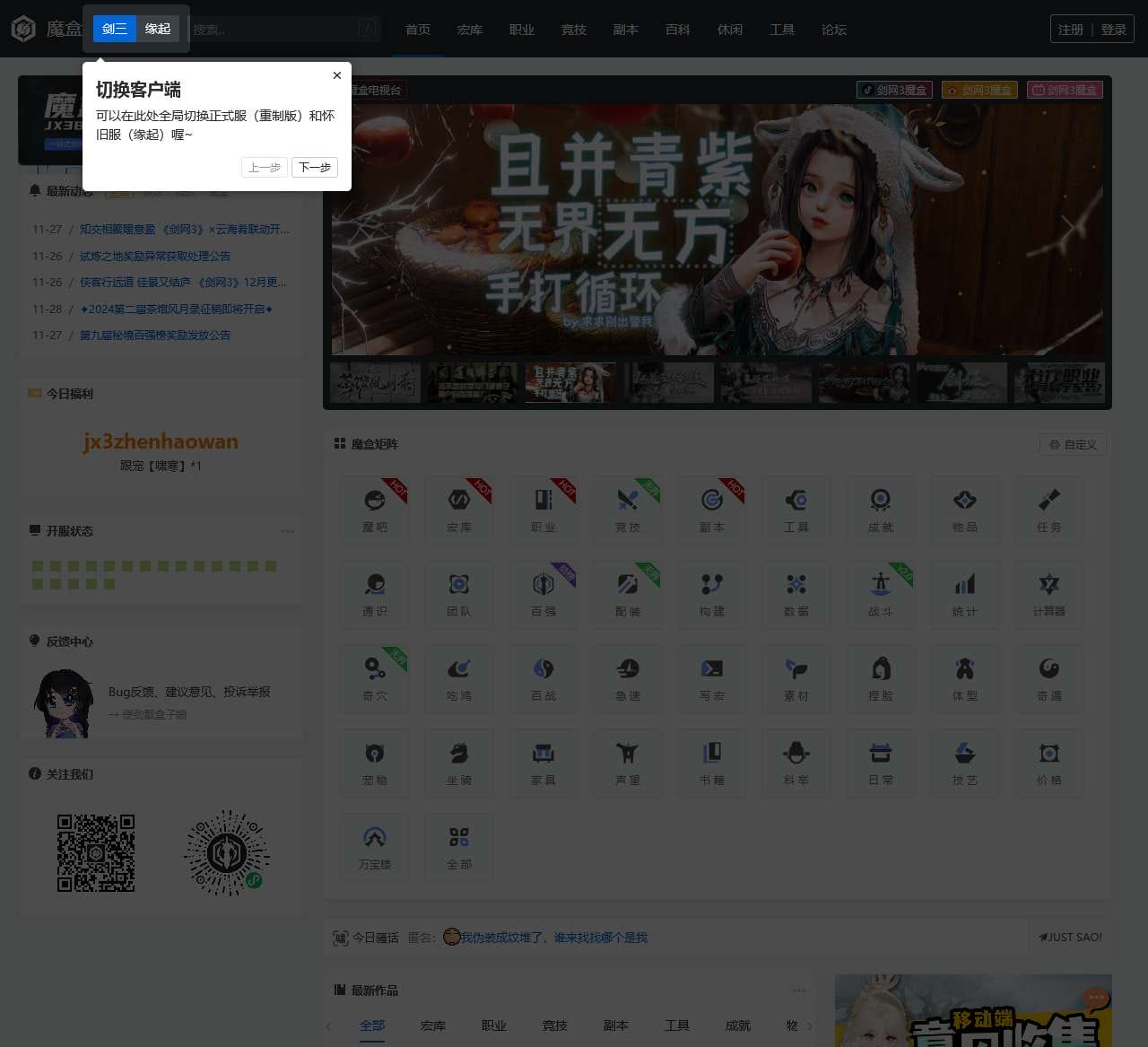Open the 万宝楼 tile
Screen dimensions: 1148x1047
(x=375, y=846)
